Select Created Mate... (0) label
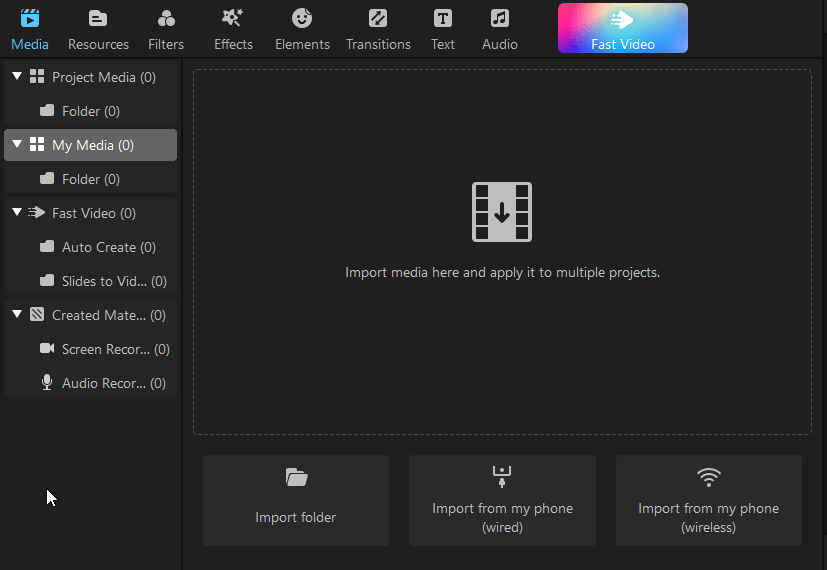827x570 pixels. [x=109, y=315]
